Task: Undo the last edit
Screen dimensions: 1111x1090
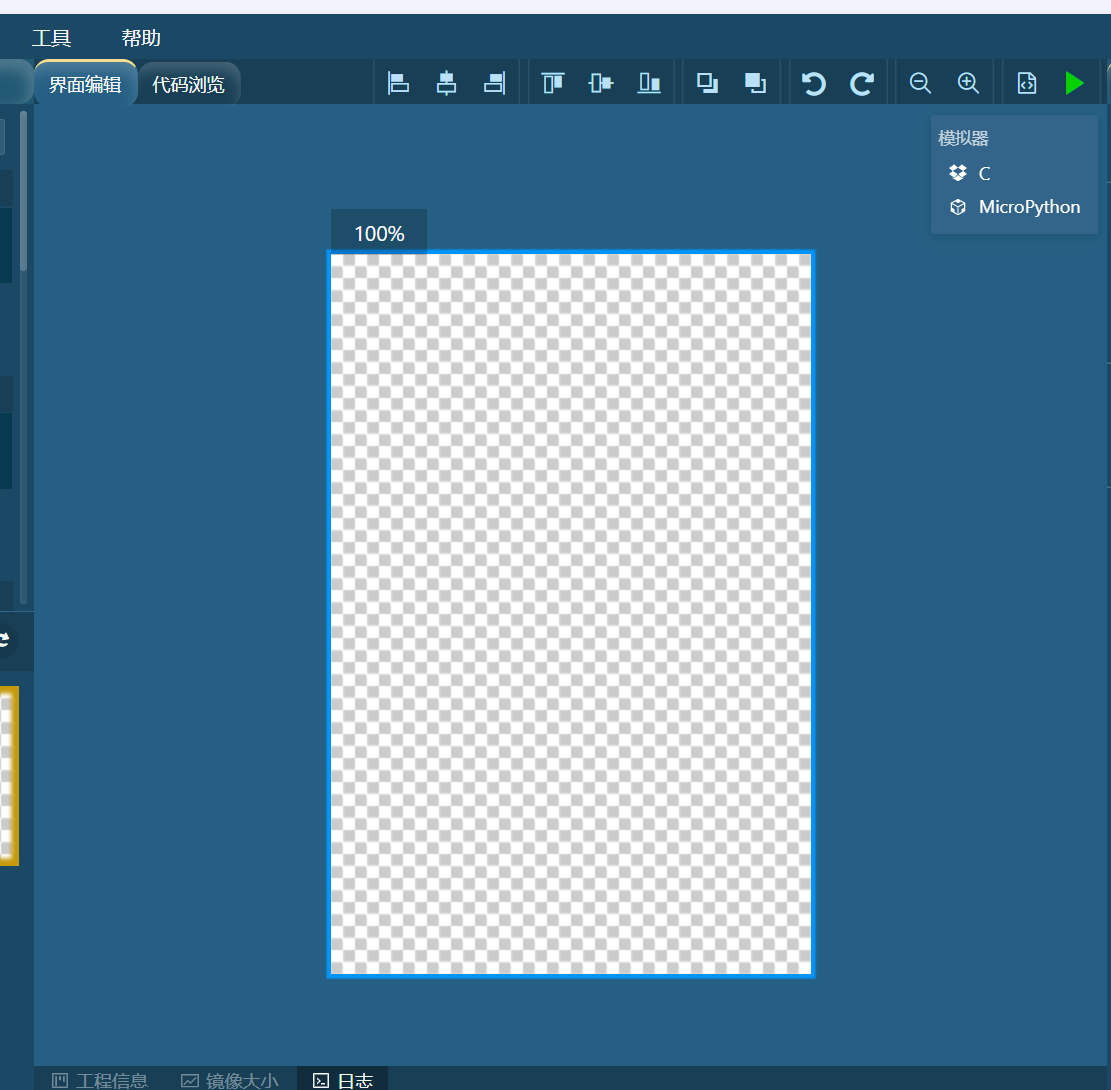Action: tap(814, 83)
